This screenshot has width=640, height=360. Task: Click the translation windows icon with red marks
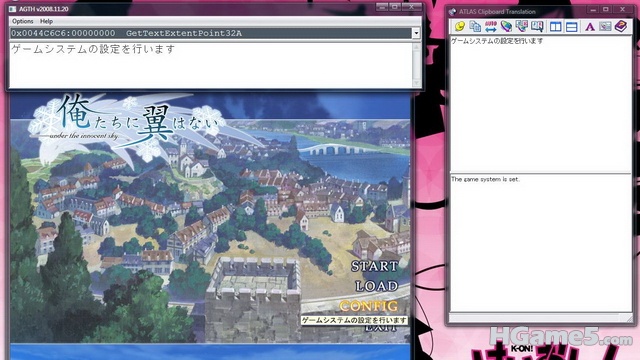(x=522, y=27)
